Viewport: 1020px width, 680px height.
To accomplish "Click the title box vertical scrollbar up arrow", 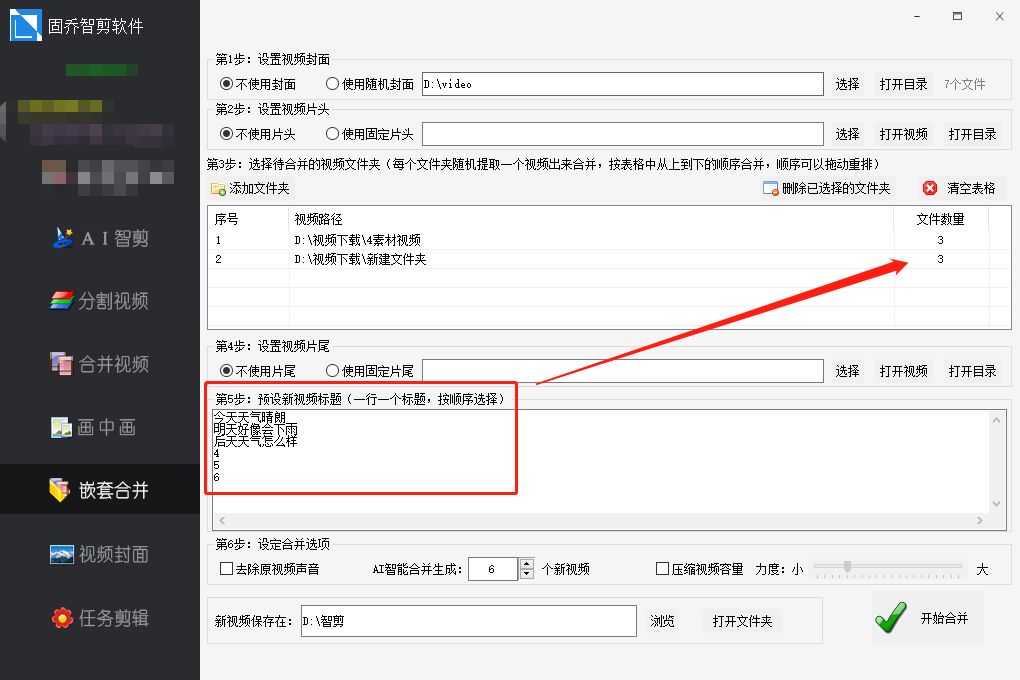I will [x=997, y=420].
